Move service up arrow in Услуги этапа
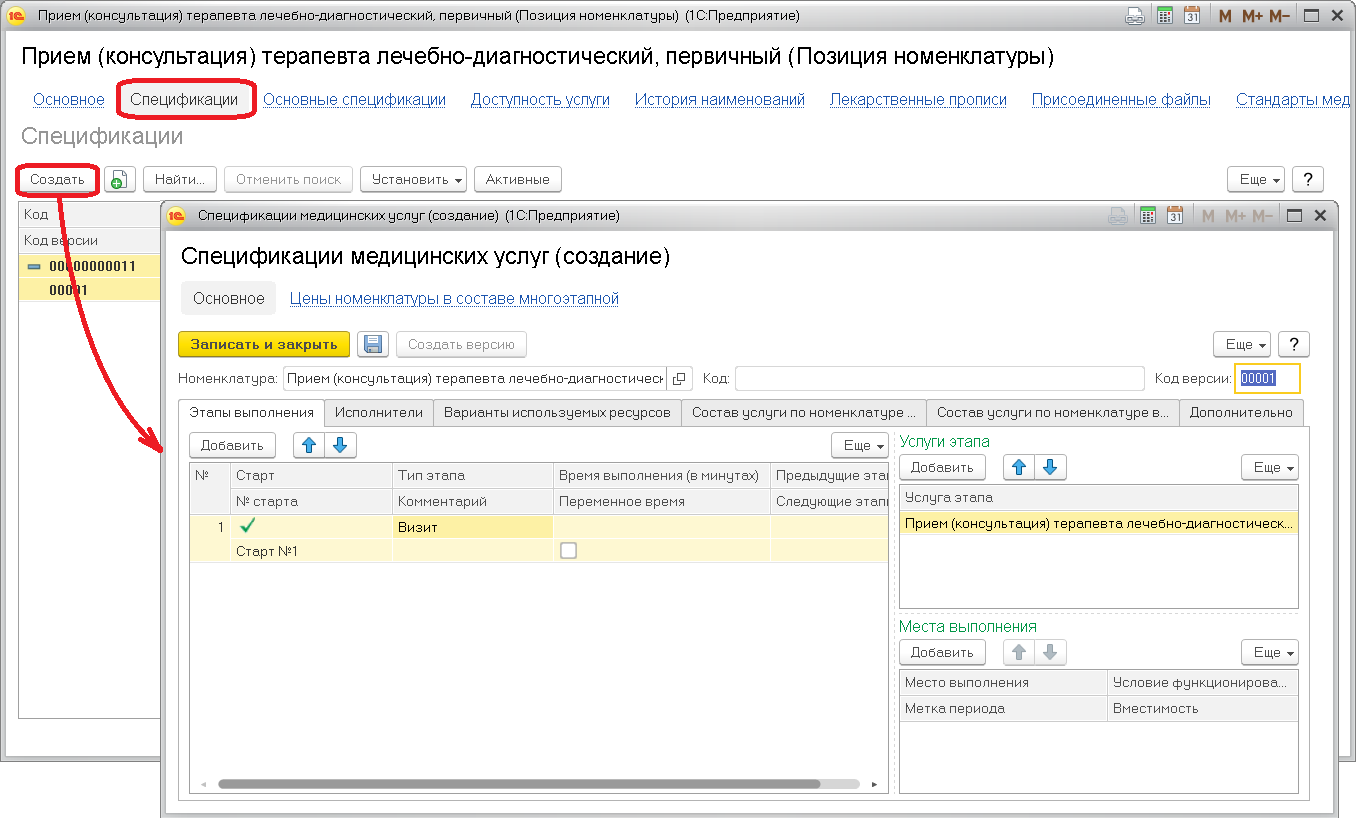 1019,467
